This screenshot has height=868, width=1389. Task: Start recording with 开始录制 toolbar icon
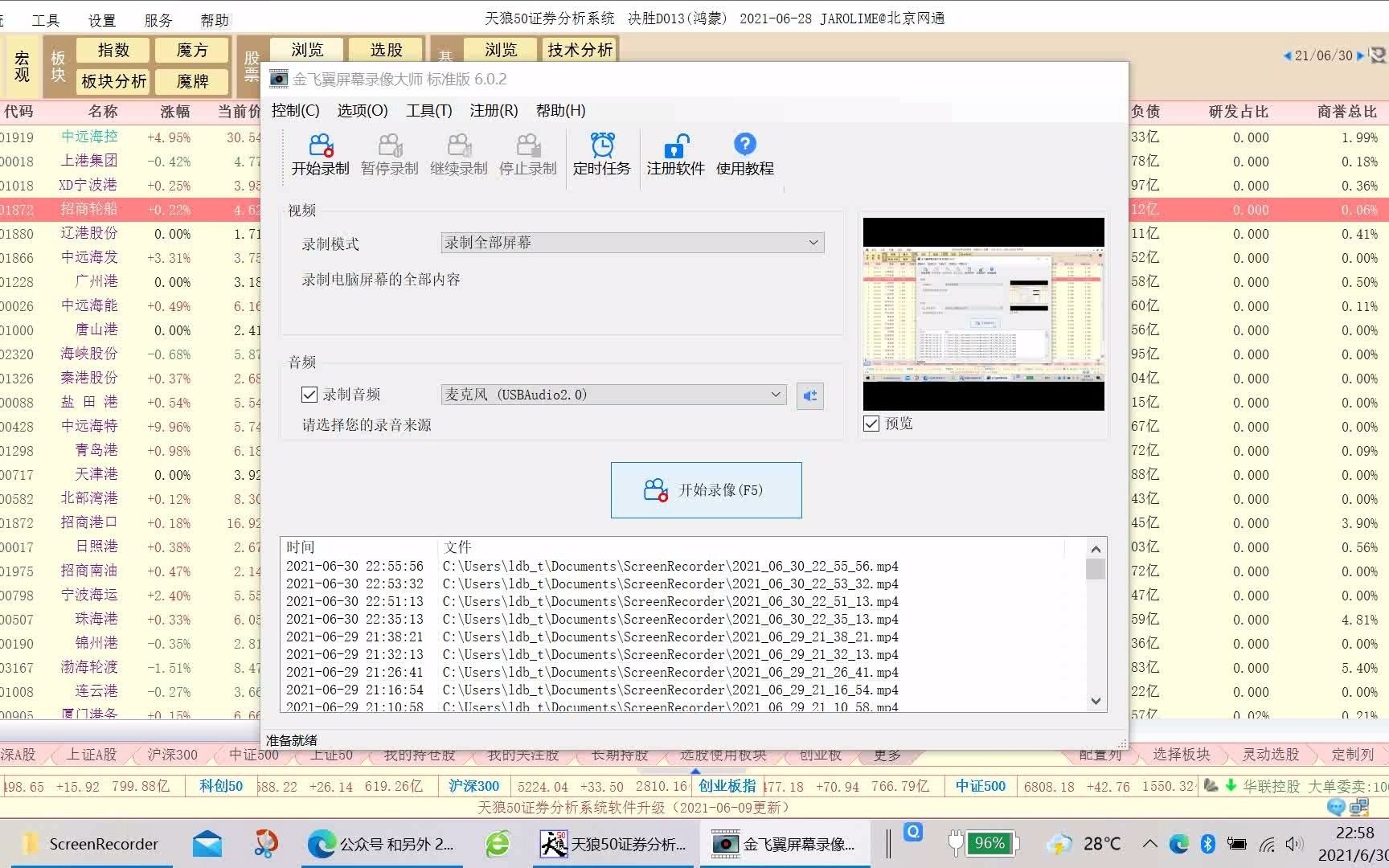pos(320,154)
